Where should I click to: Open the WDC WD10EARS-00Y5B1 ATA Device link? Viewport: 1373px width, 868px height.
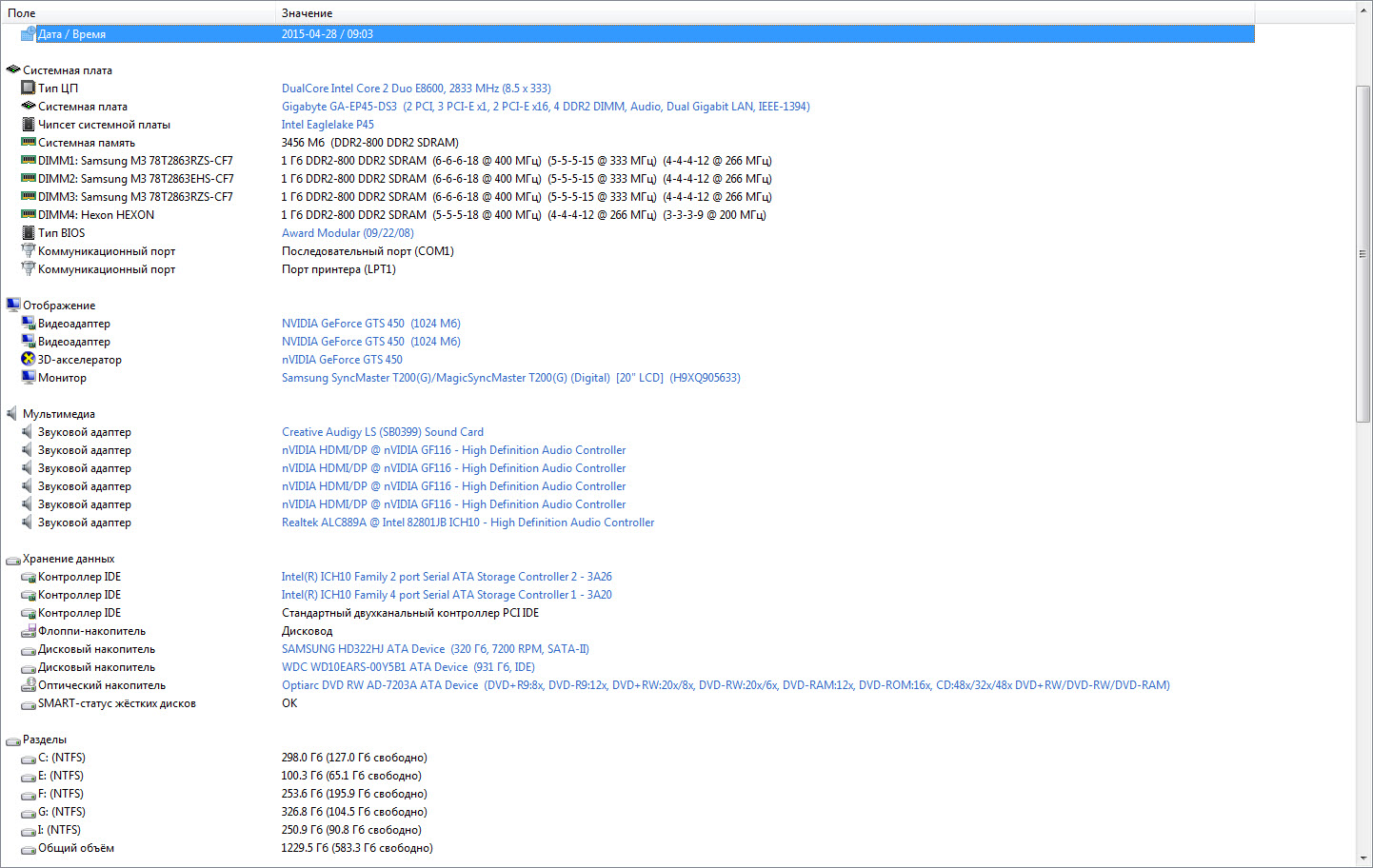pyautogui.click(x=408, y=667)
